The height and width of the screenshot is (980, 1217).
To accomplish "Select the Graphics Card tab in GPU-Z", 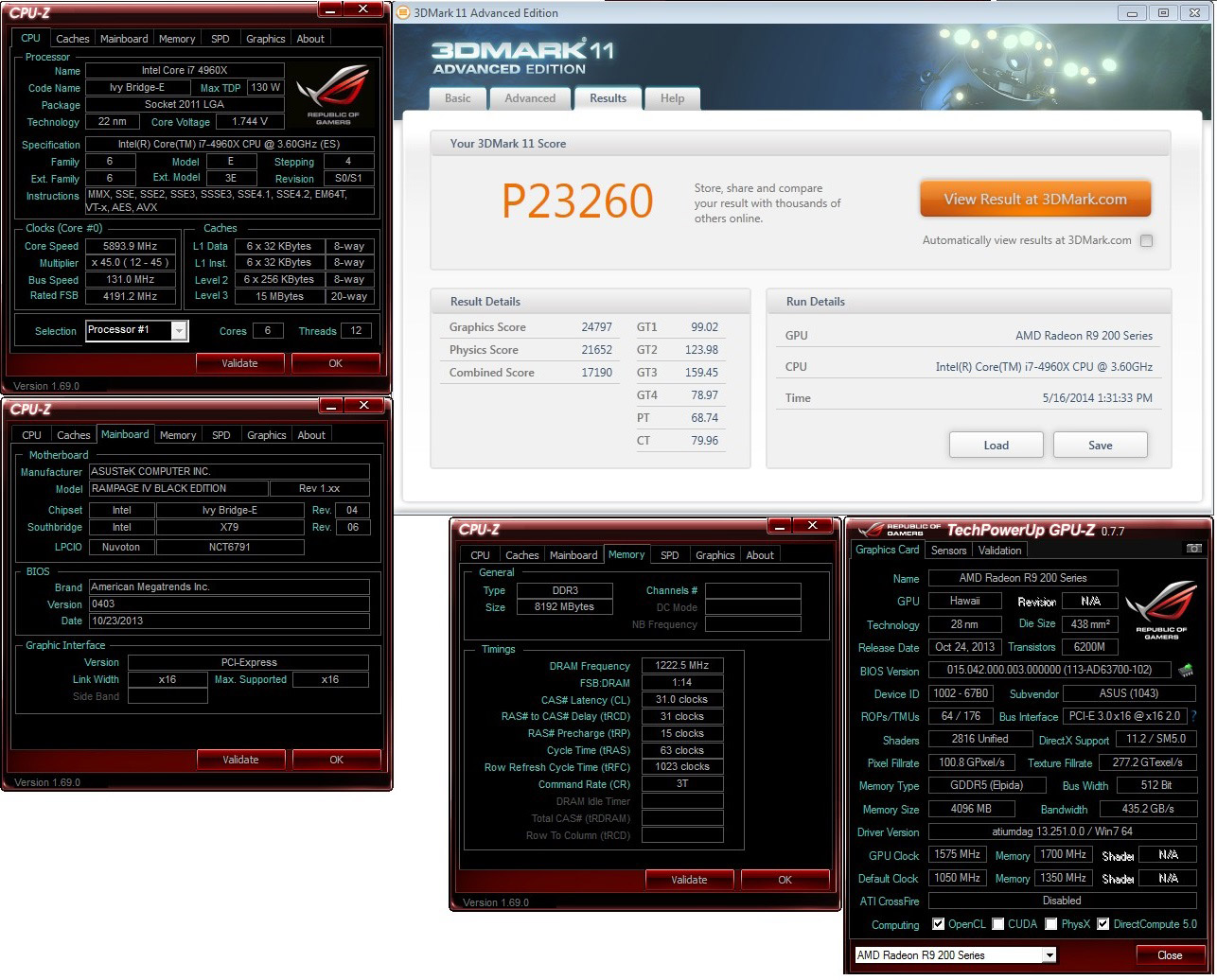I will (888, 550).
